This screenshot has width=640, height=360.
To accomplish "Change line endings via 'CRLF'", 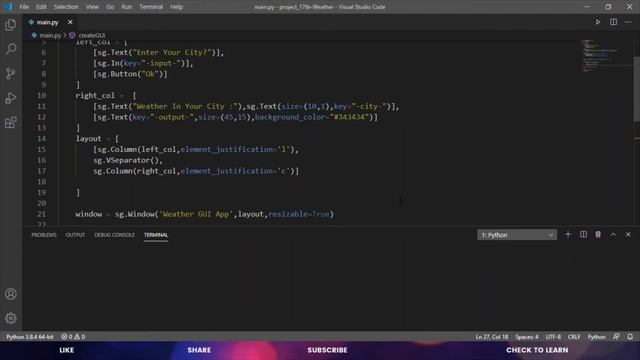I will [x=574, y=337].
